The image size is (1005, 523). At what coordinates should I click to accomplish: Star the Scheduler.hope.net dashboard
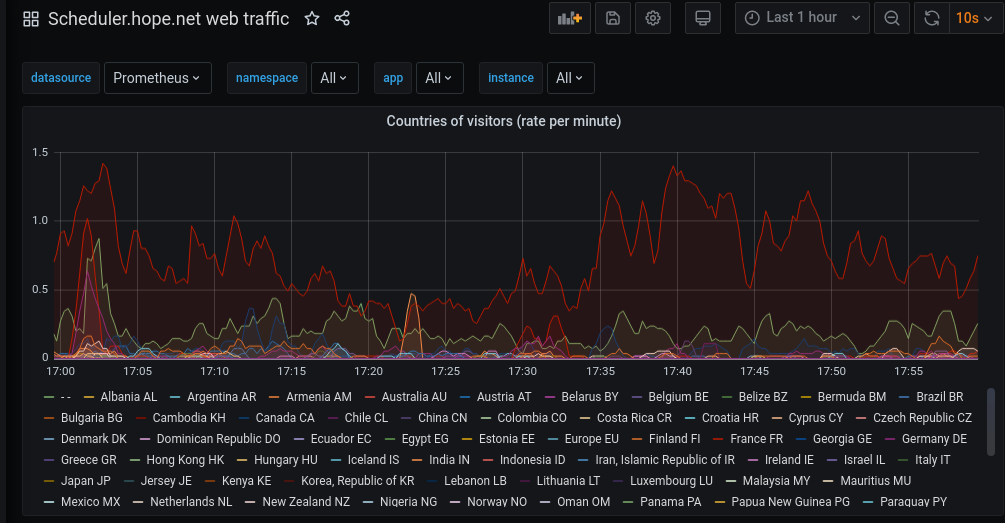pyautogui.click(x=312, y=19)
